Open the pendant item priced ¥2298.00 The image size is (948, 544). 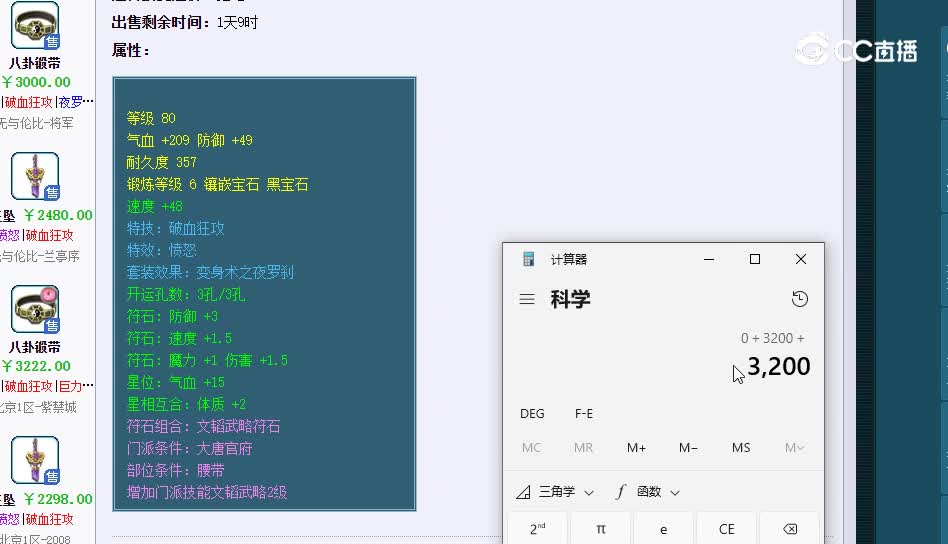coord(35,460)
